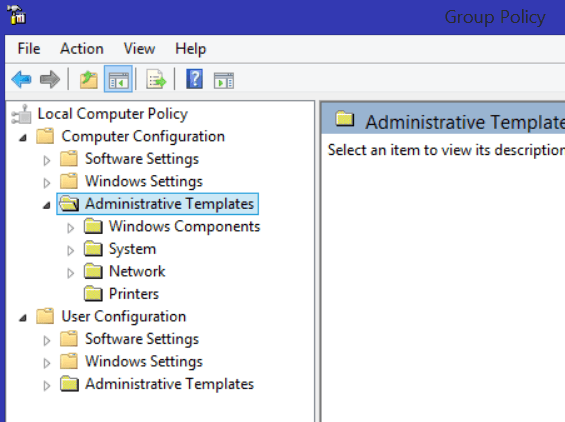
Task: Click the Network folder icon
Action: [93, 271]
